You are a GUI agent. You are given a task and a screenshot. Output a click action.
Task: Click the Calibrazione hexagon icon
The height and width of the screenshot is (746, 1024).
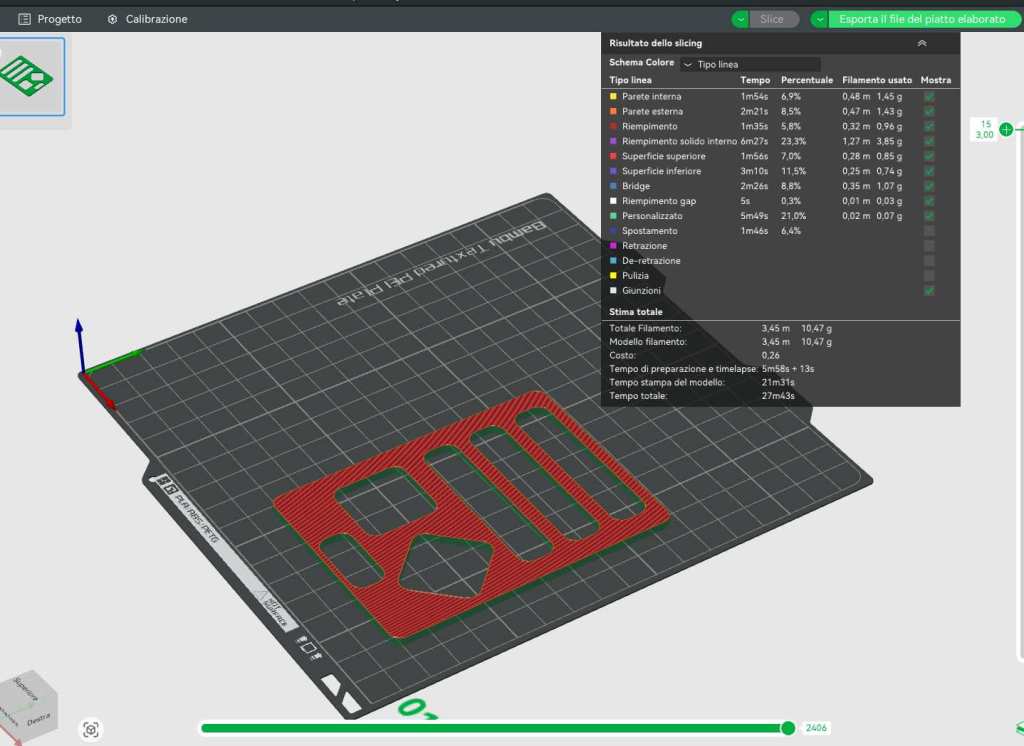(x=112, y=19)
